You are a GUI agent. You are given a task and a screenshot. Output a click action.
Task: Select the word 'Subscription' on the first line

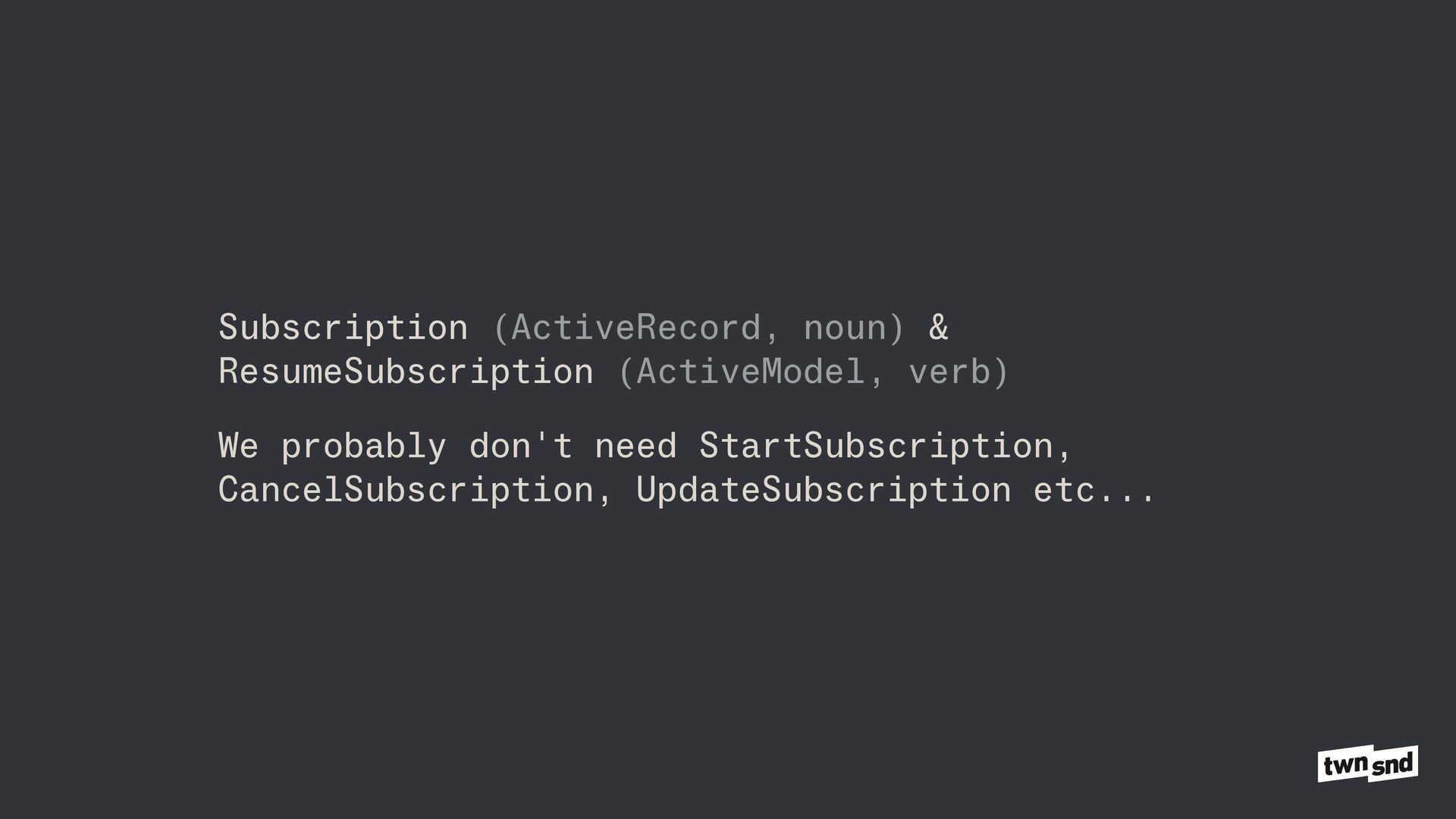[x=343, y=328]
